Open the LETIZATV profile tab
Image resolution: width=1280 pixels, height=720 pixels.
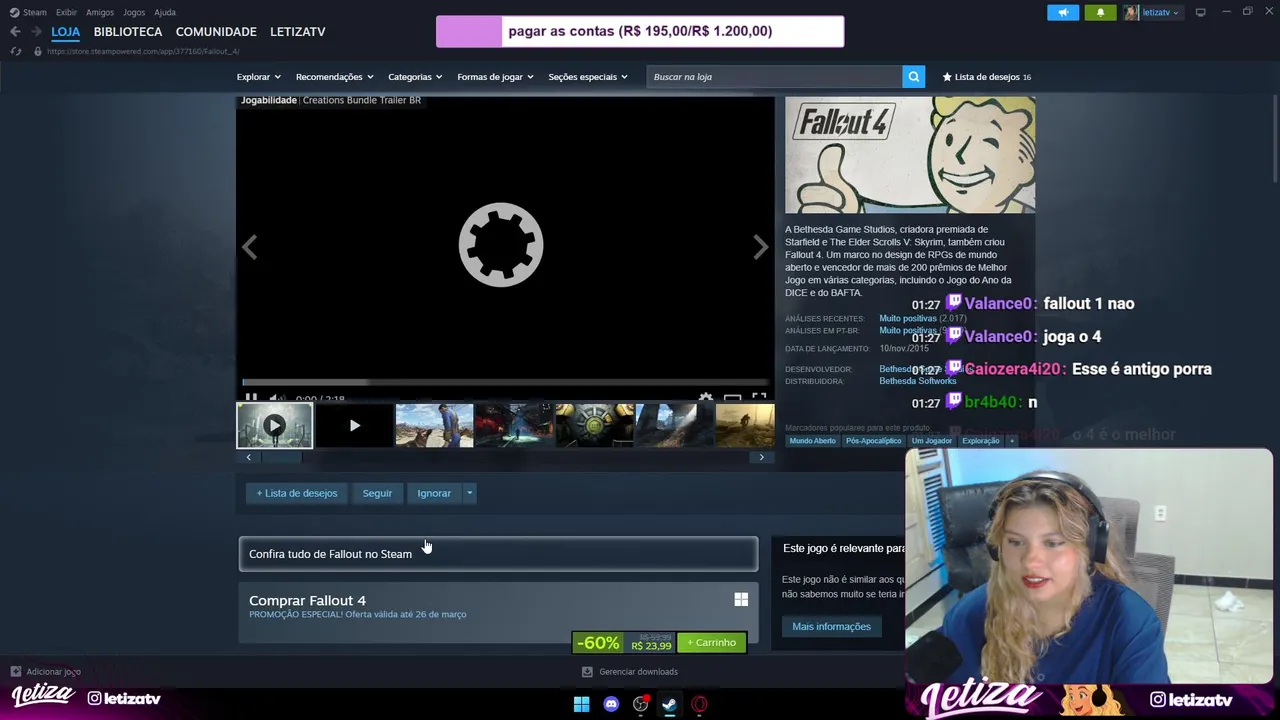[x=297, y=31]
